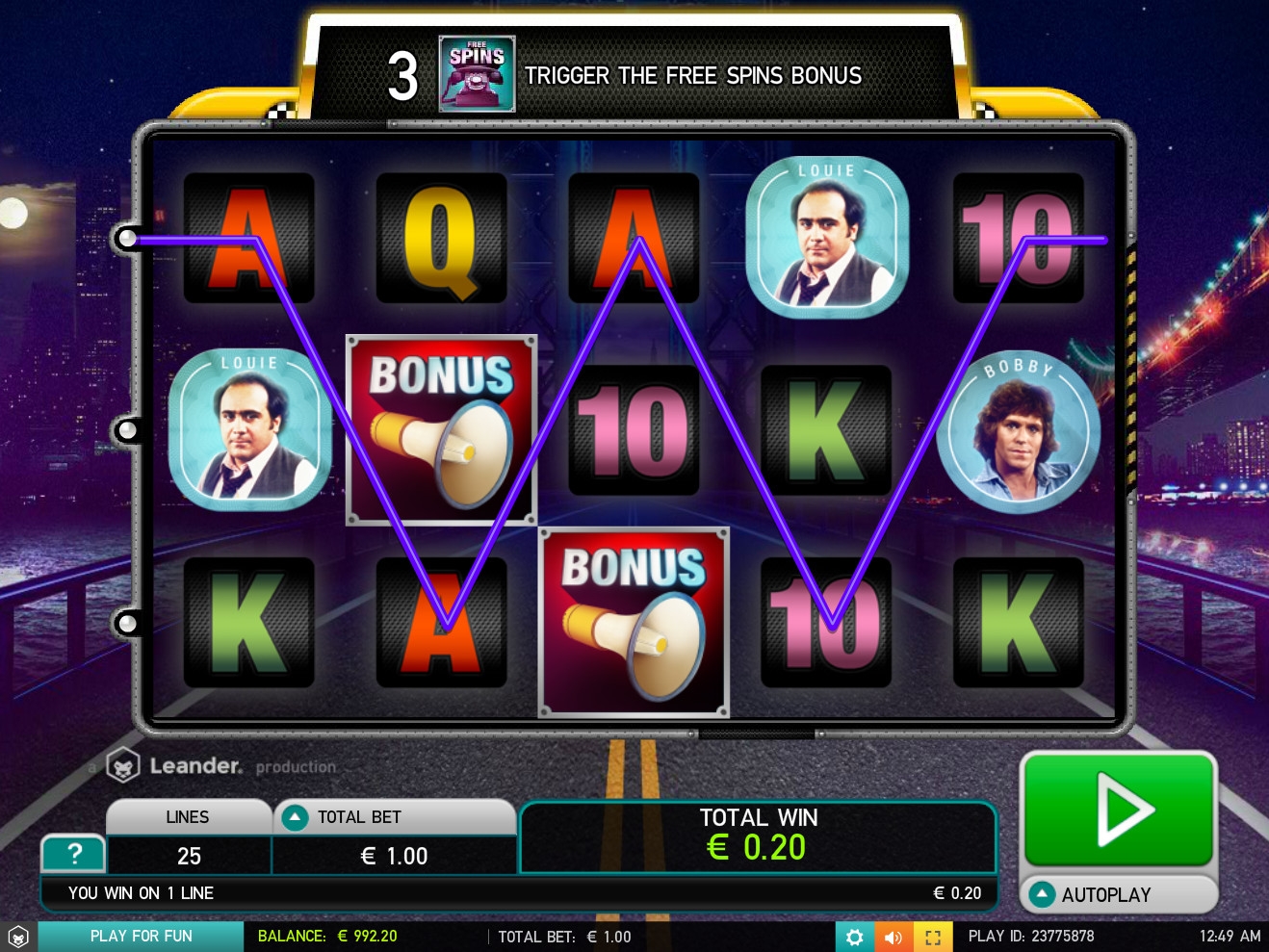1269x952 pixels.
Task: Expand the Autoplay options arrow
Action: point(1041,894)
